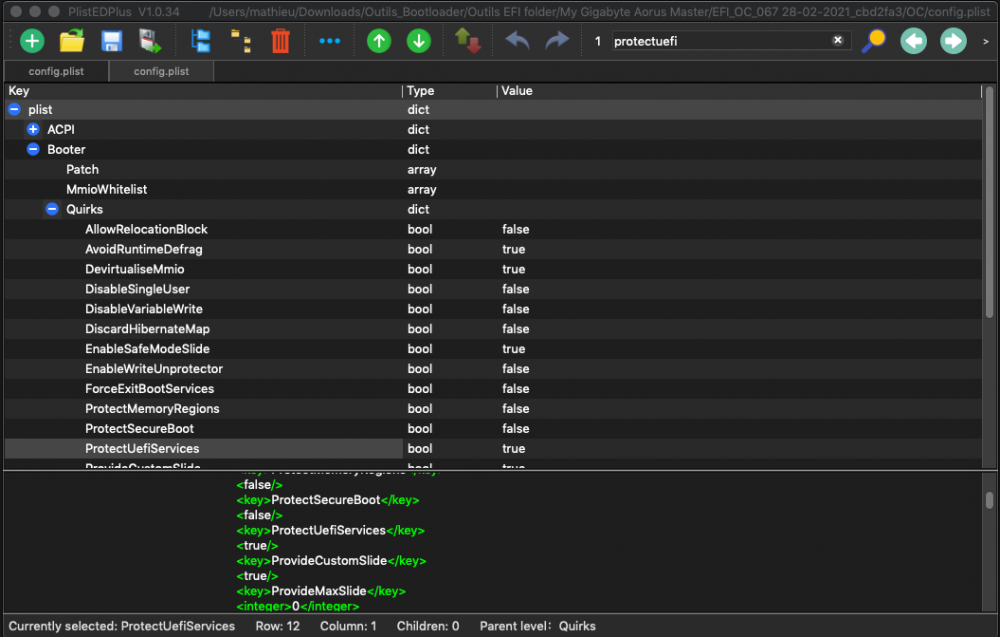Click the tree view vertical scrollbar

coord(990,204)
